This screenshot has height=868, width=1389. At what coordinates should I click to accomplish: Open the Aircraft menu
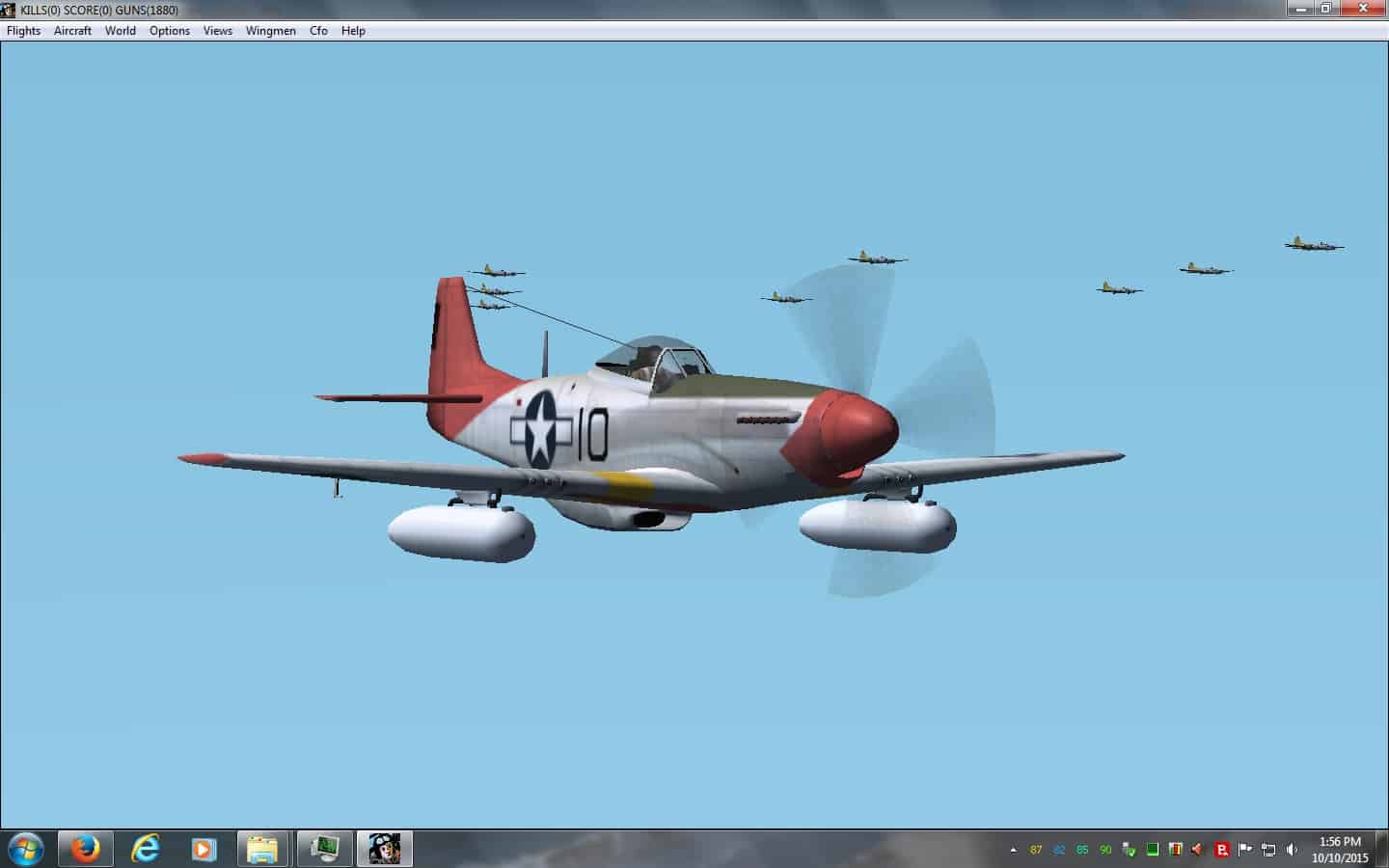(x=72, y=31)
